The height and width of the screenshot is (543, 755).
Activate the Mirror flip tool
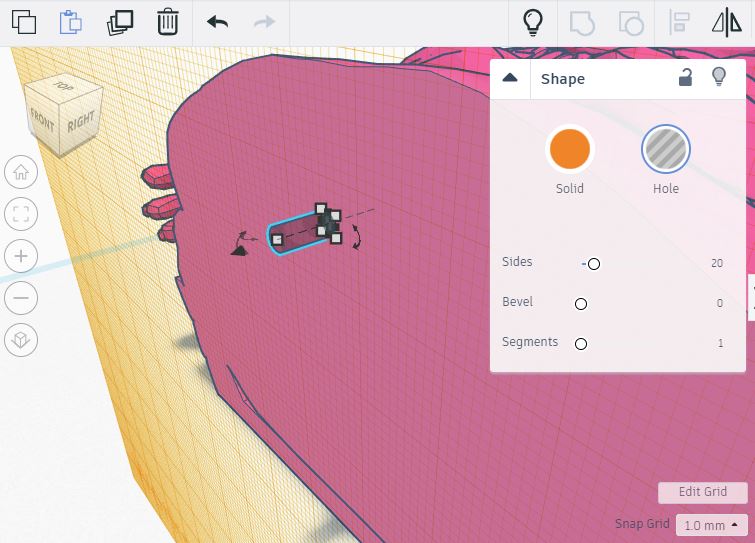coord(727,23)
